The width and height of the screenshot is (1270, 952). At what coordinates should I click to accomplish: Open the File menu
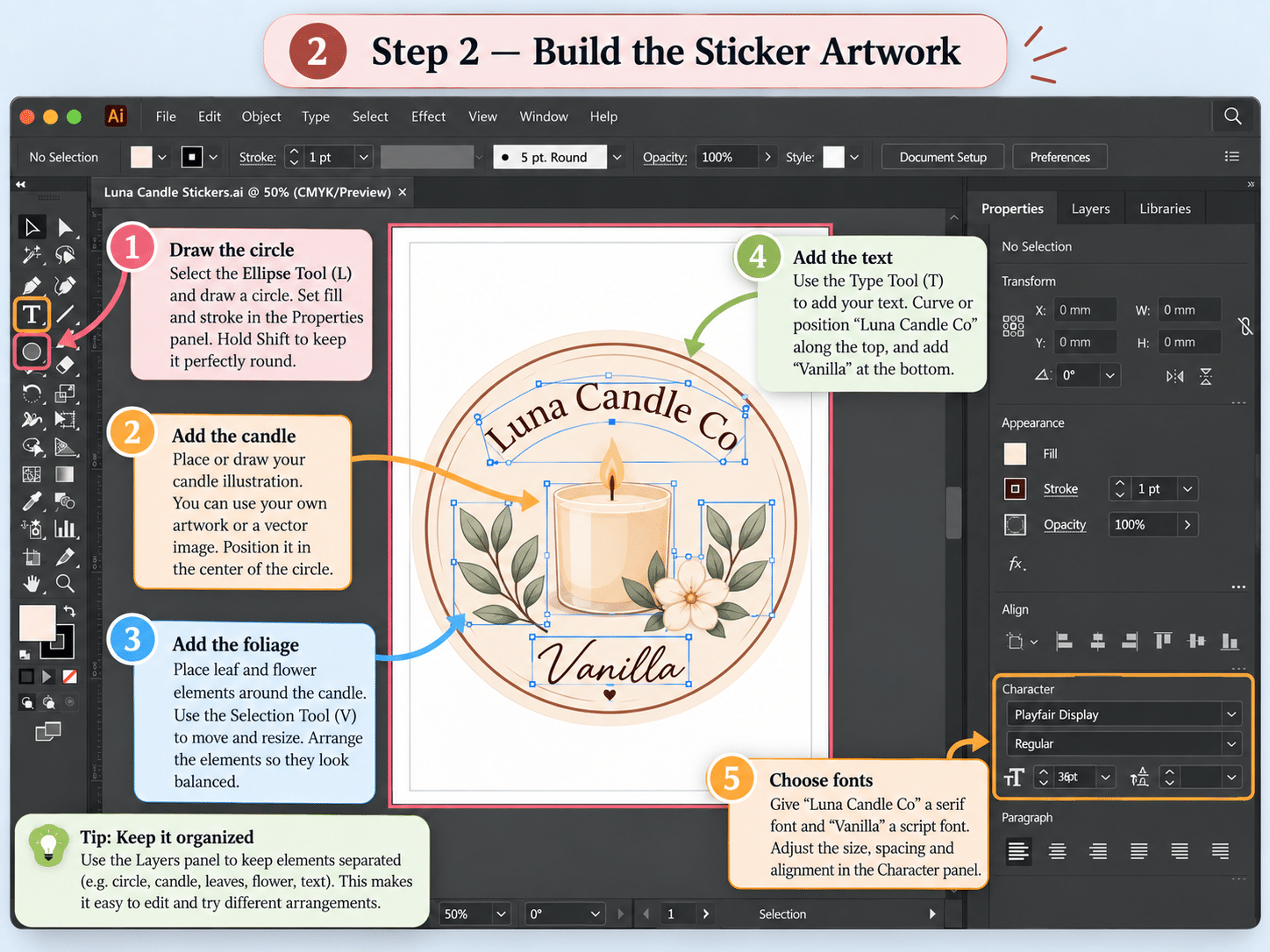(x=166, y=116)
